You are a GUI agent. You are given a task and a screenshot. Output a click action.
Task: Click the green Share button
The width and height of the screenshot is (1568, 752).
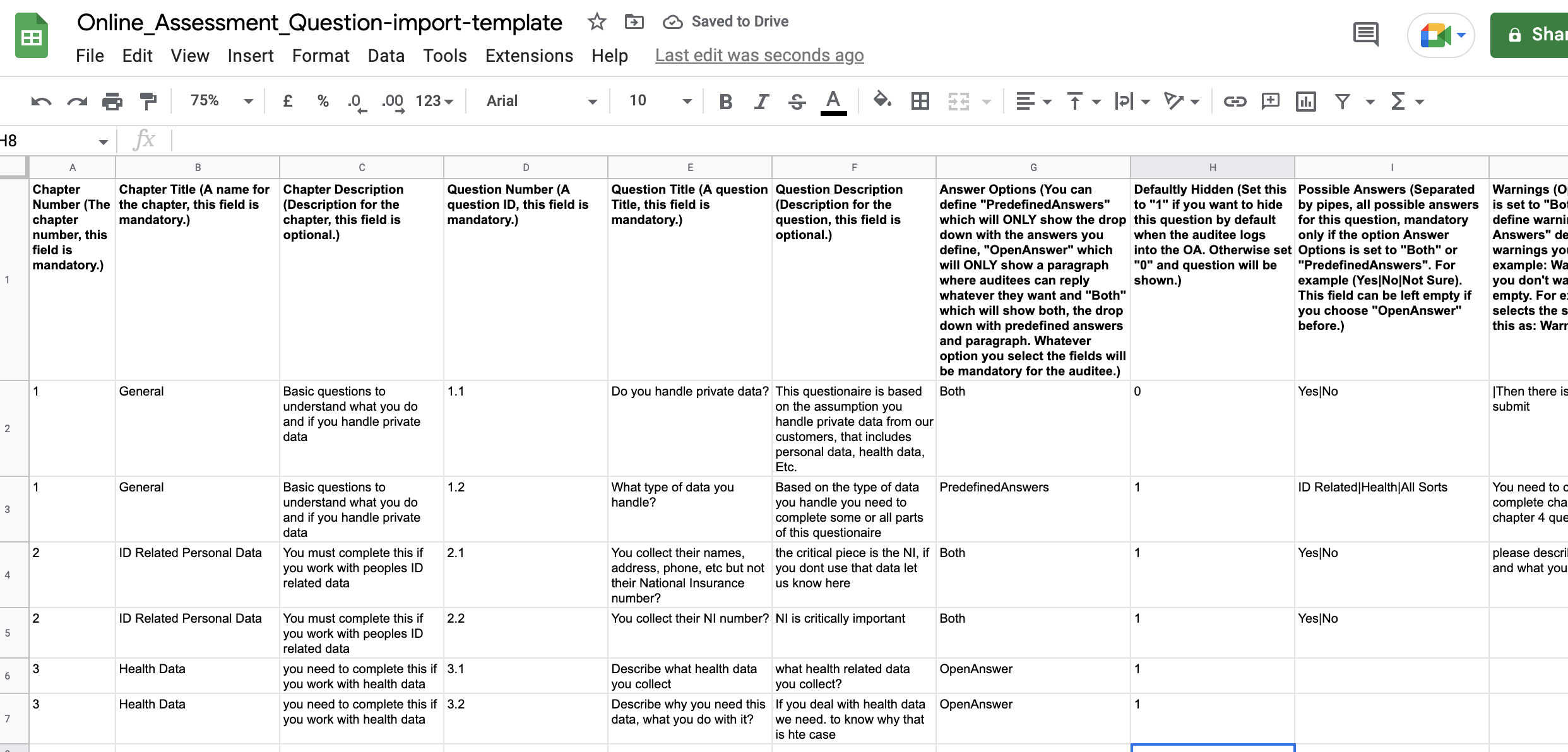[1529, 35]
